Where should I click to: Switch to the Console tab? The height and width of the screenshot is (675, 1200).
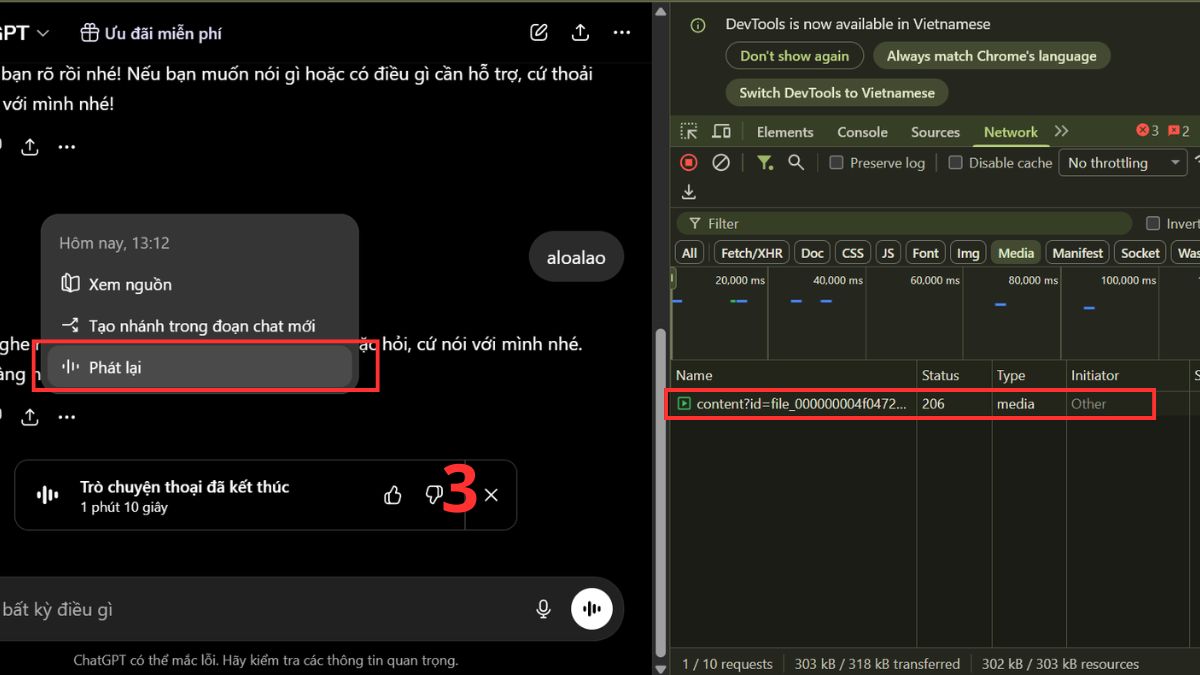pyautogui.click(x=862, y=132)
